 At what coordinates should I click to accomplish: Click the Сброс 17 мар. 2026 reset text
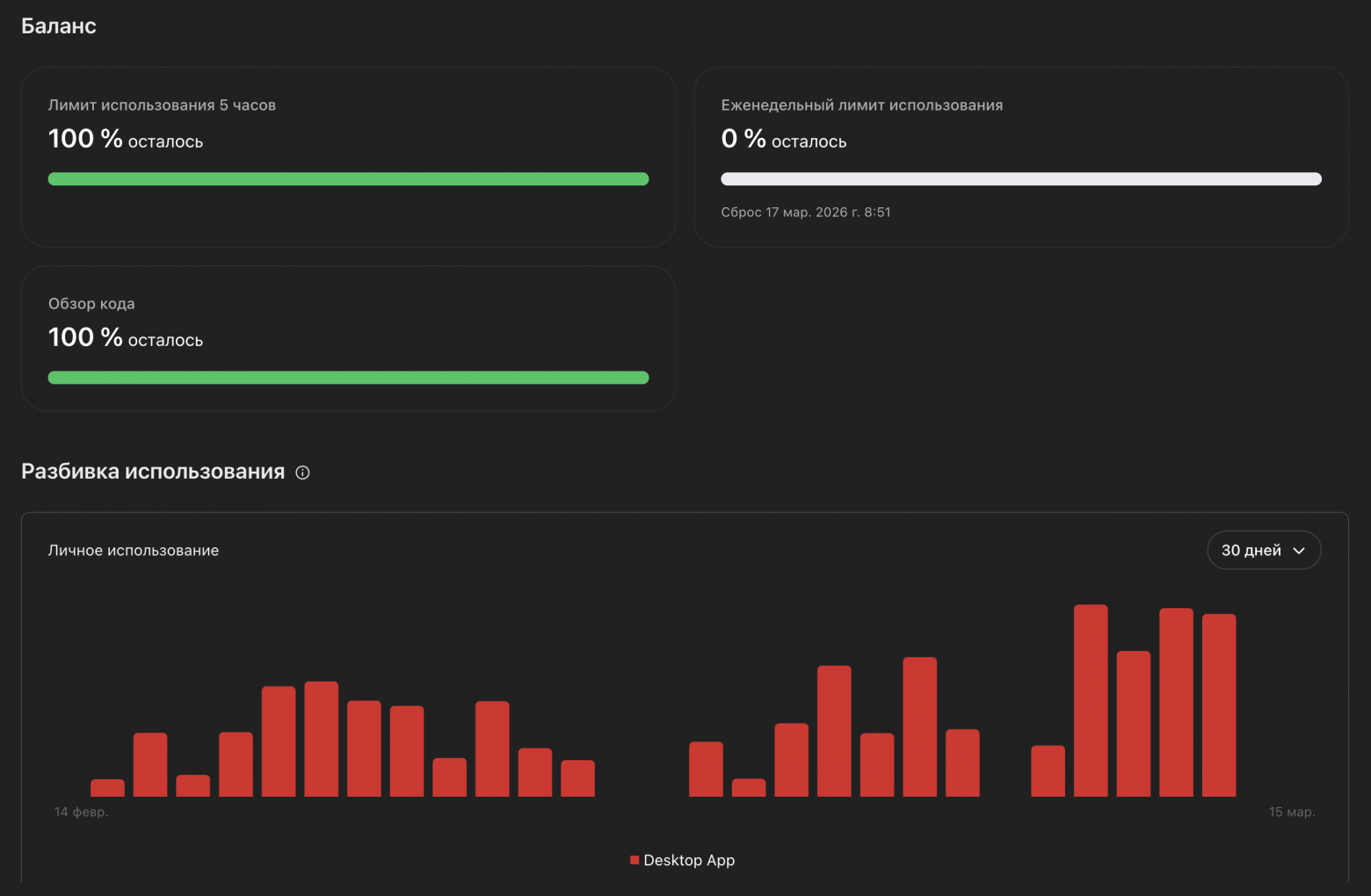tap(805, 212)
